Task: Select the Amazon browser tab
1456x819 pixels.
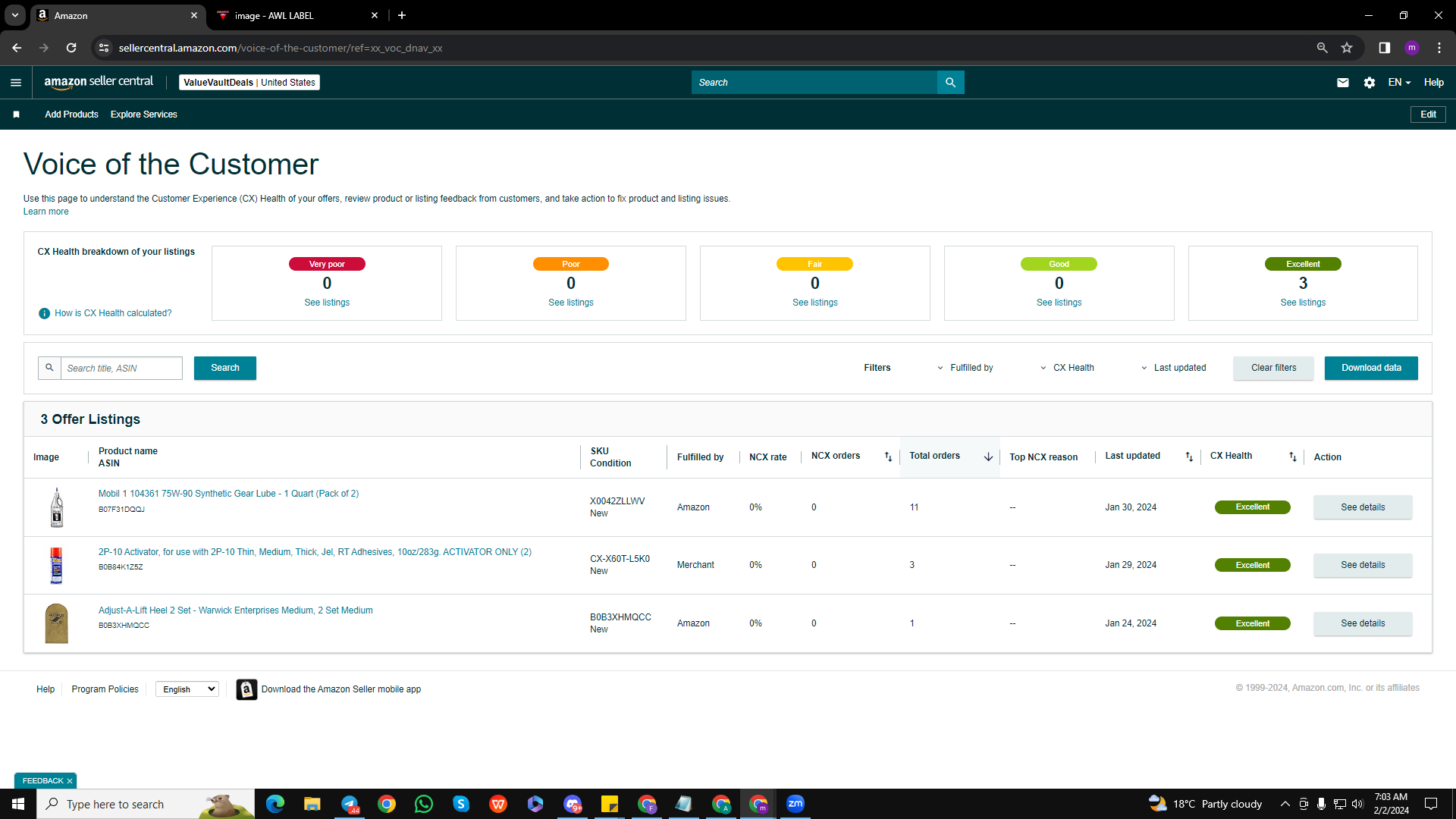Action: pos(118,15)
